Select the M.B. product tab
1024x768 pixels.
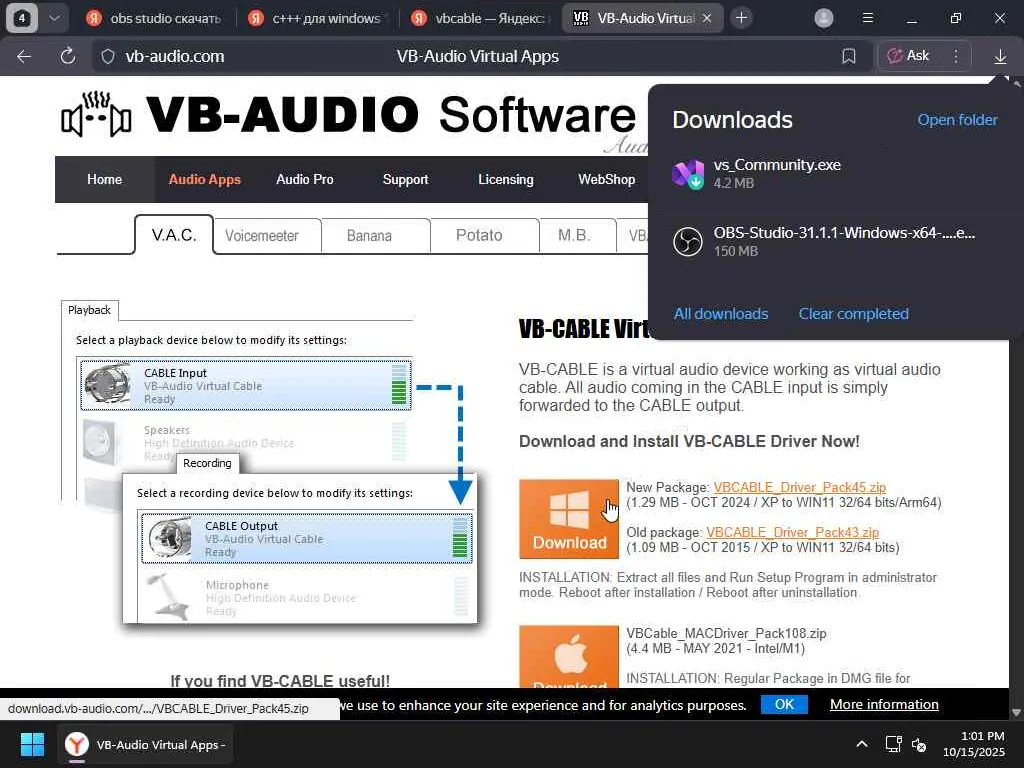coord(574,236)
